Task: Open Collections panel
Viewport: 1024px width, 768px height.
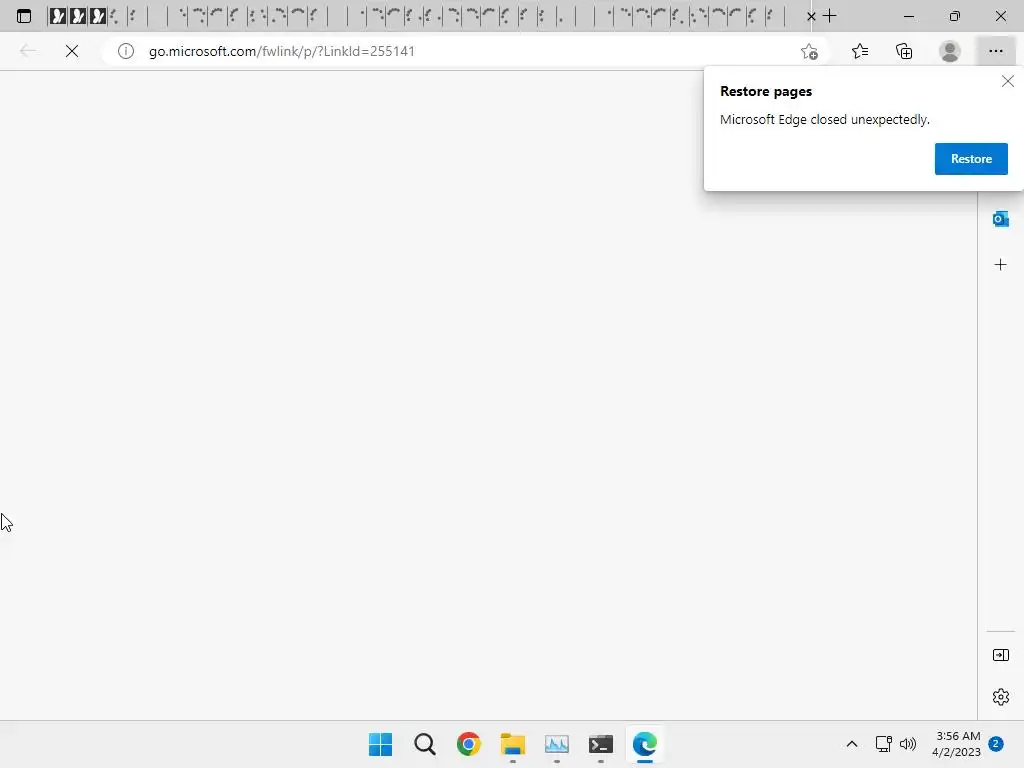Action: pyautogui.click(x=904, y=51)
